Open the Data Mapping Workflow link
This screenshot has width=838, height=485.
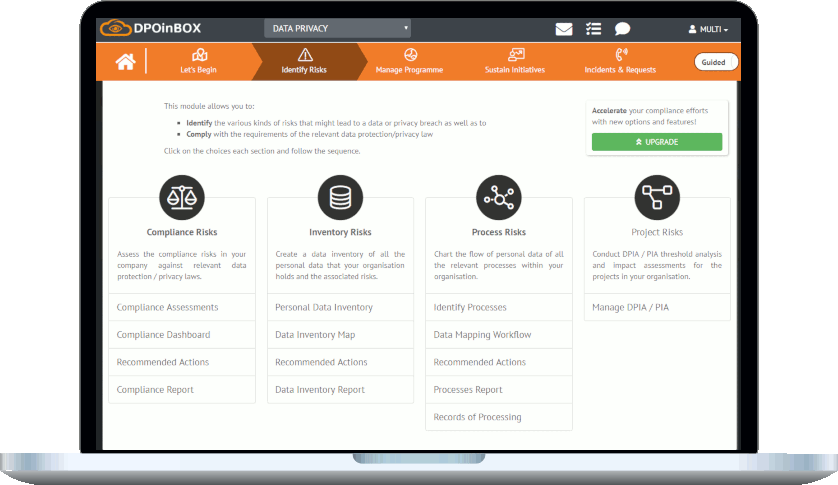[482, 335]
